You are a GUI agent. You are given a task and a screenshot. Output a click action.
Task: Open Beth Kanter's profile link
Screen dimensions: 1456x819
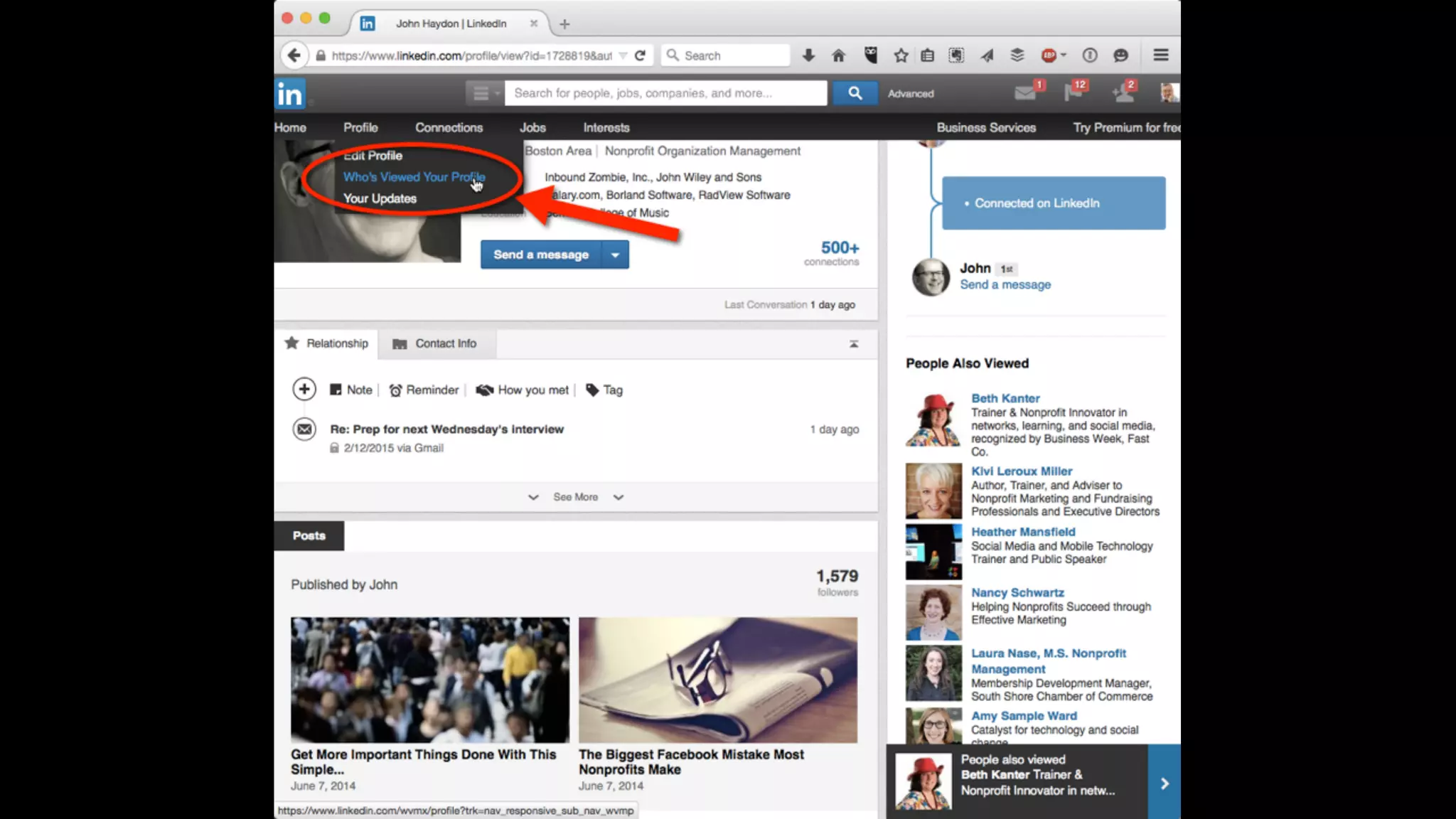coord(1005,399)
